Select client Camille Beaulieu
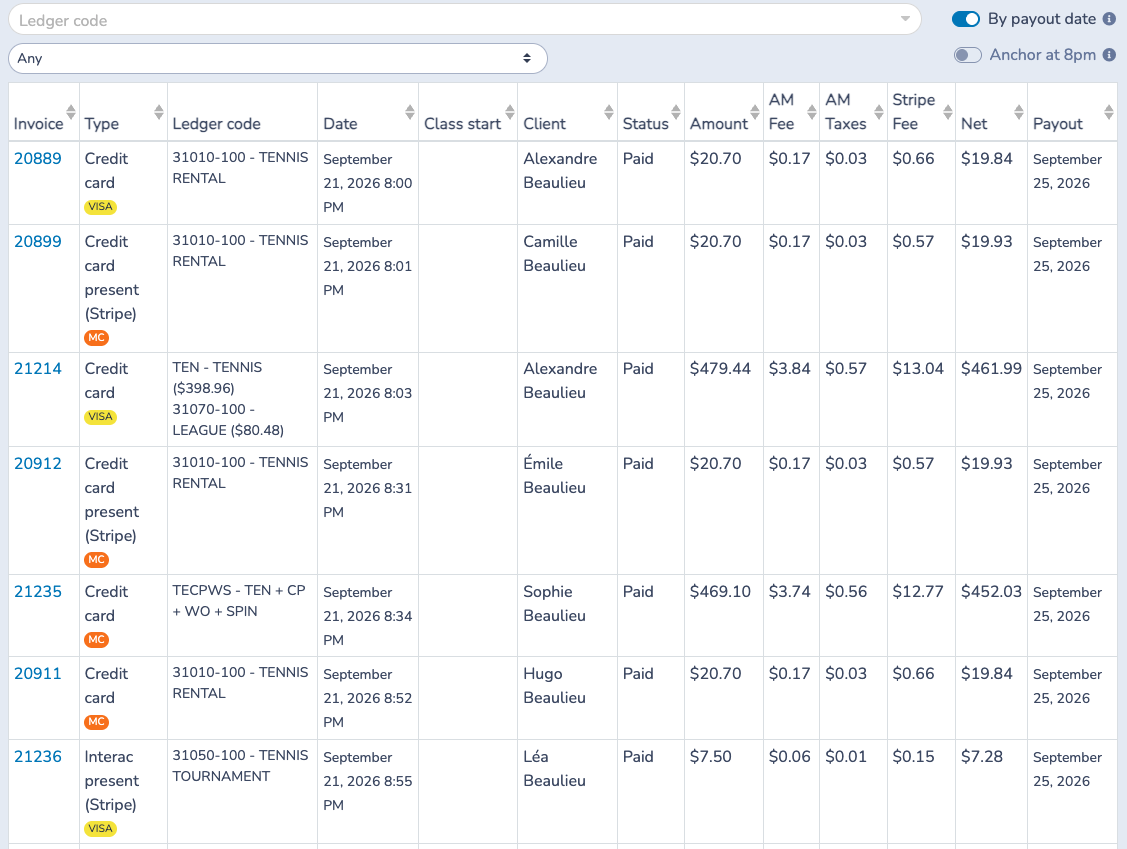1127x849 pixels. tap(554, 254)
